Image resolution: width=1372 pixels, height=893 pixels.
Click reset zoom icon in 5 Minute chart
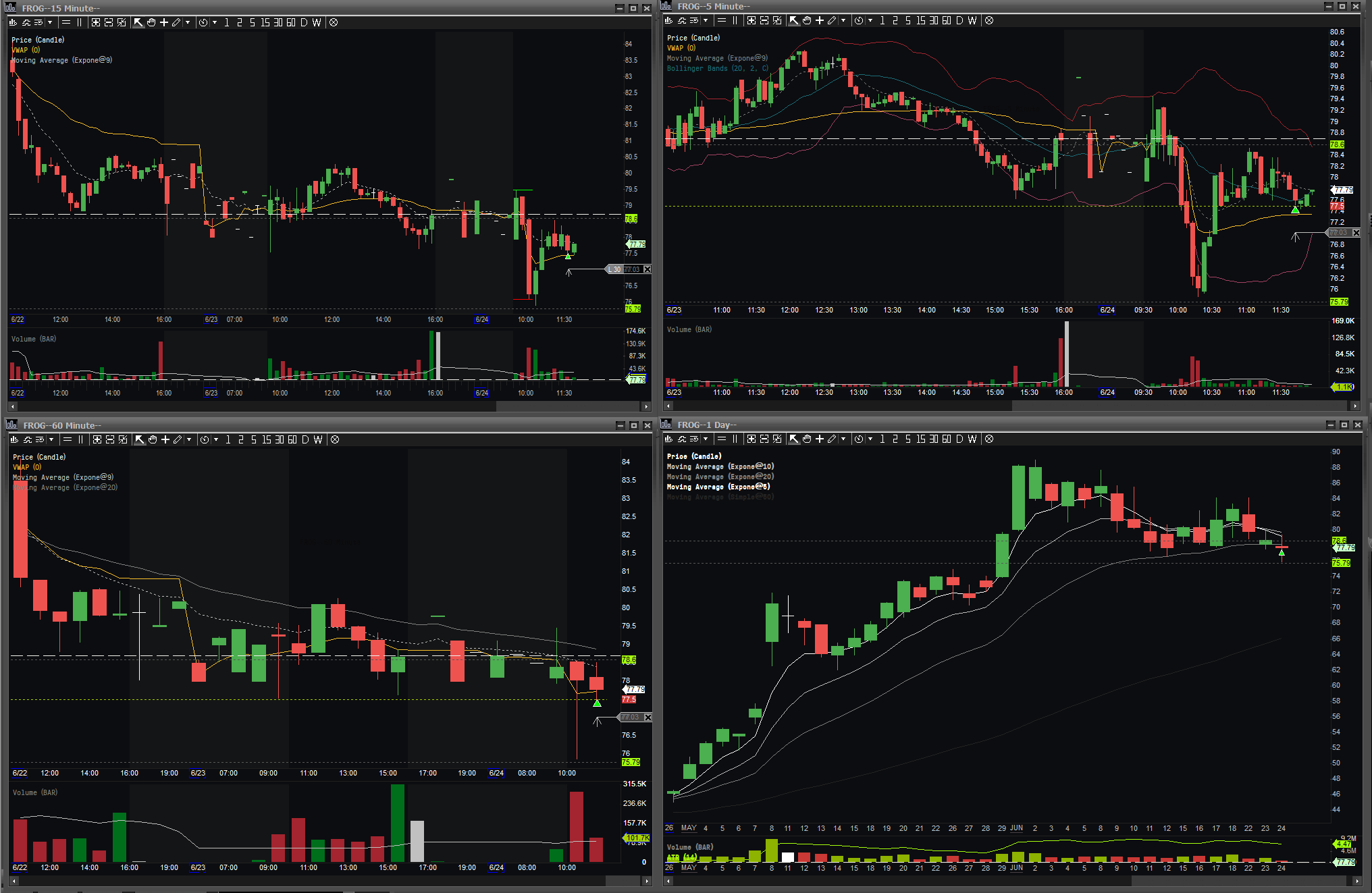point(777,20)
